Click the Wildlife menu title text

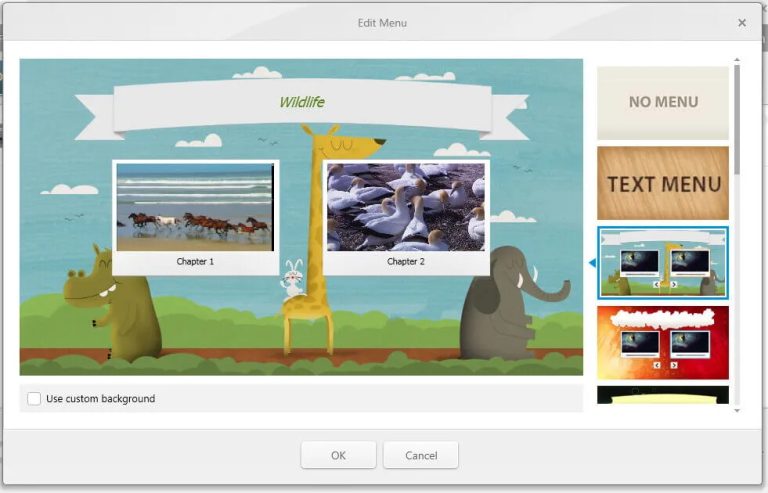[301, 102]
